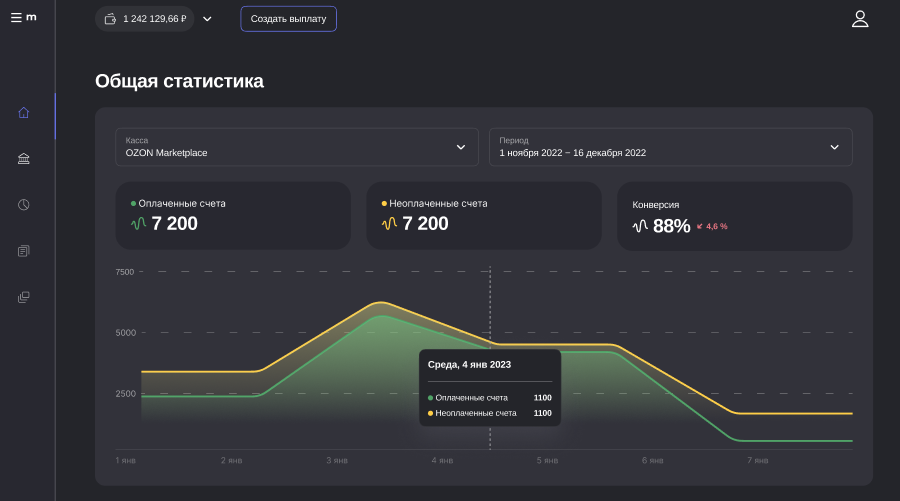
Task: Click the 1 242 129,66 ₽ balance
Action: tap(155, 19)
